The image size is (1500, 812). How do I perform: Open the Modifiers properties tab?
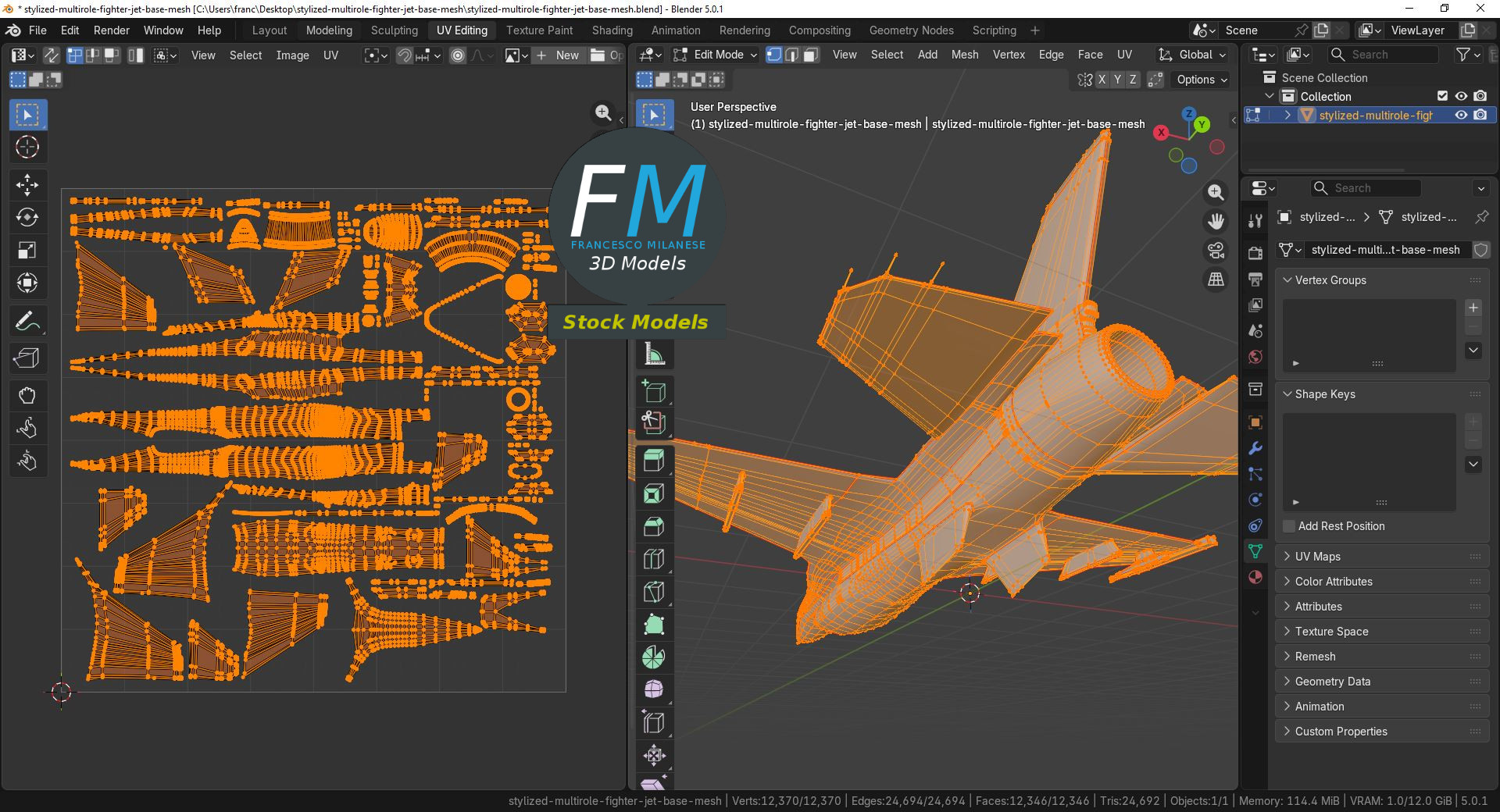click(x=1255, y=448)
